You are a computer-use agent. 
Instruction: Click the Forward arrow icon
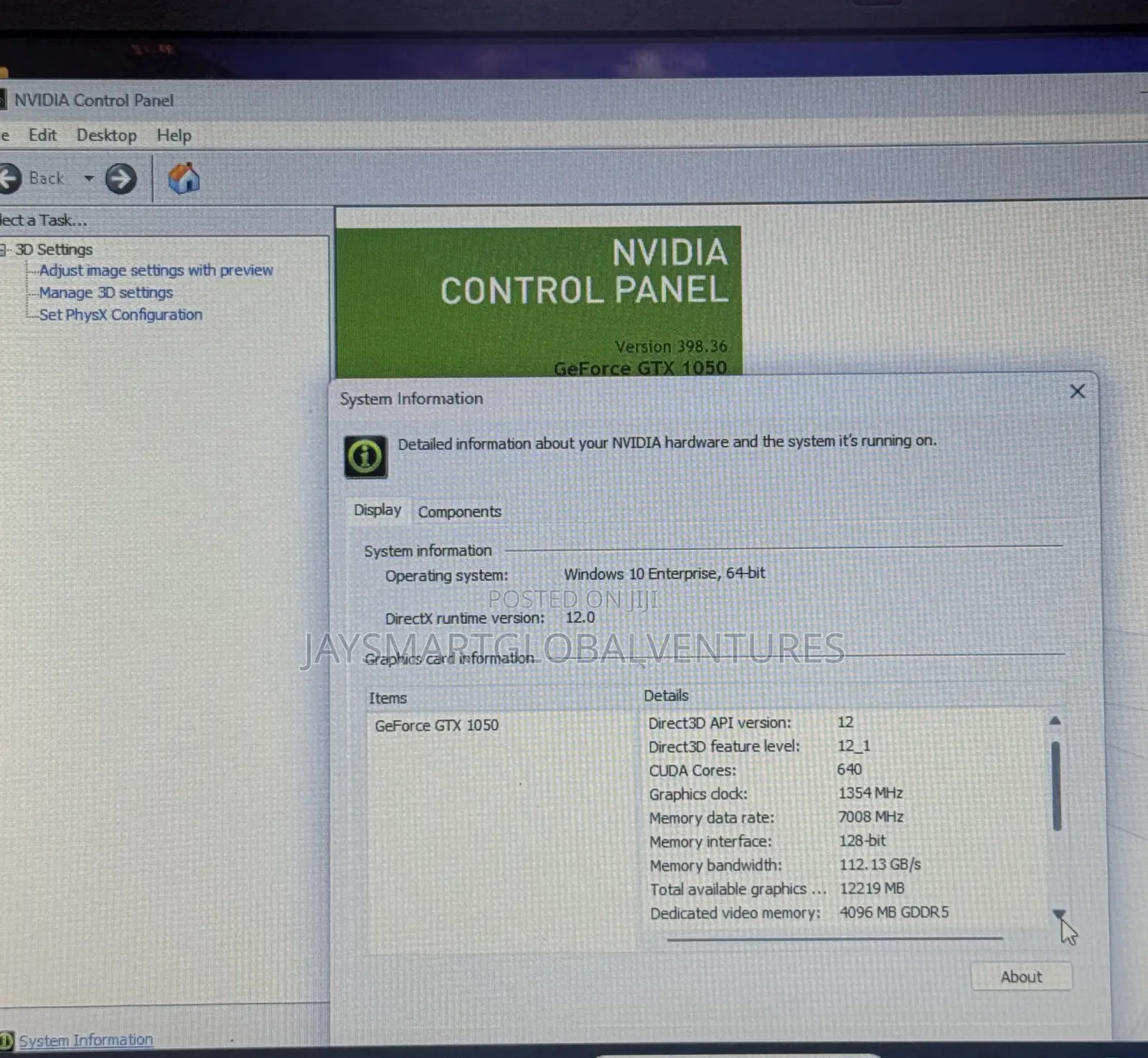click(121, 179)
